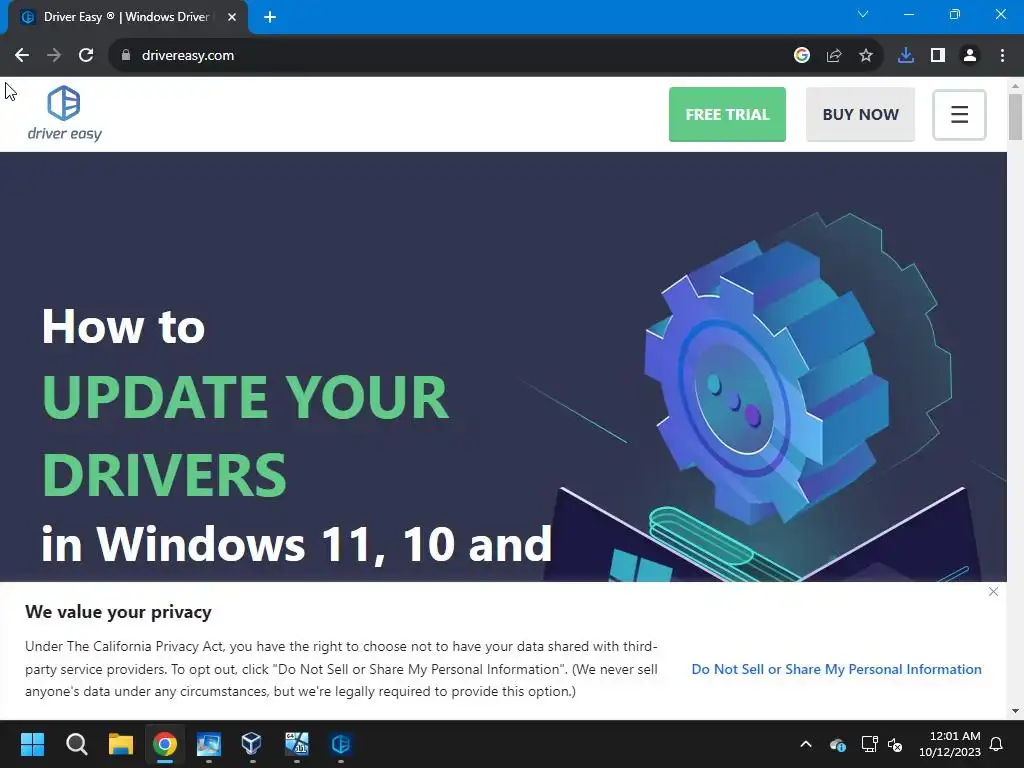Screen dimensions: 1024x768
Task: Click the BUY NOW button
Action: pos(860,114)
